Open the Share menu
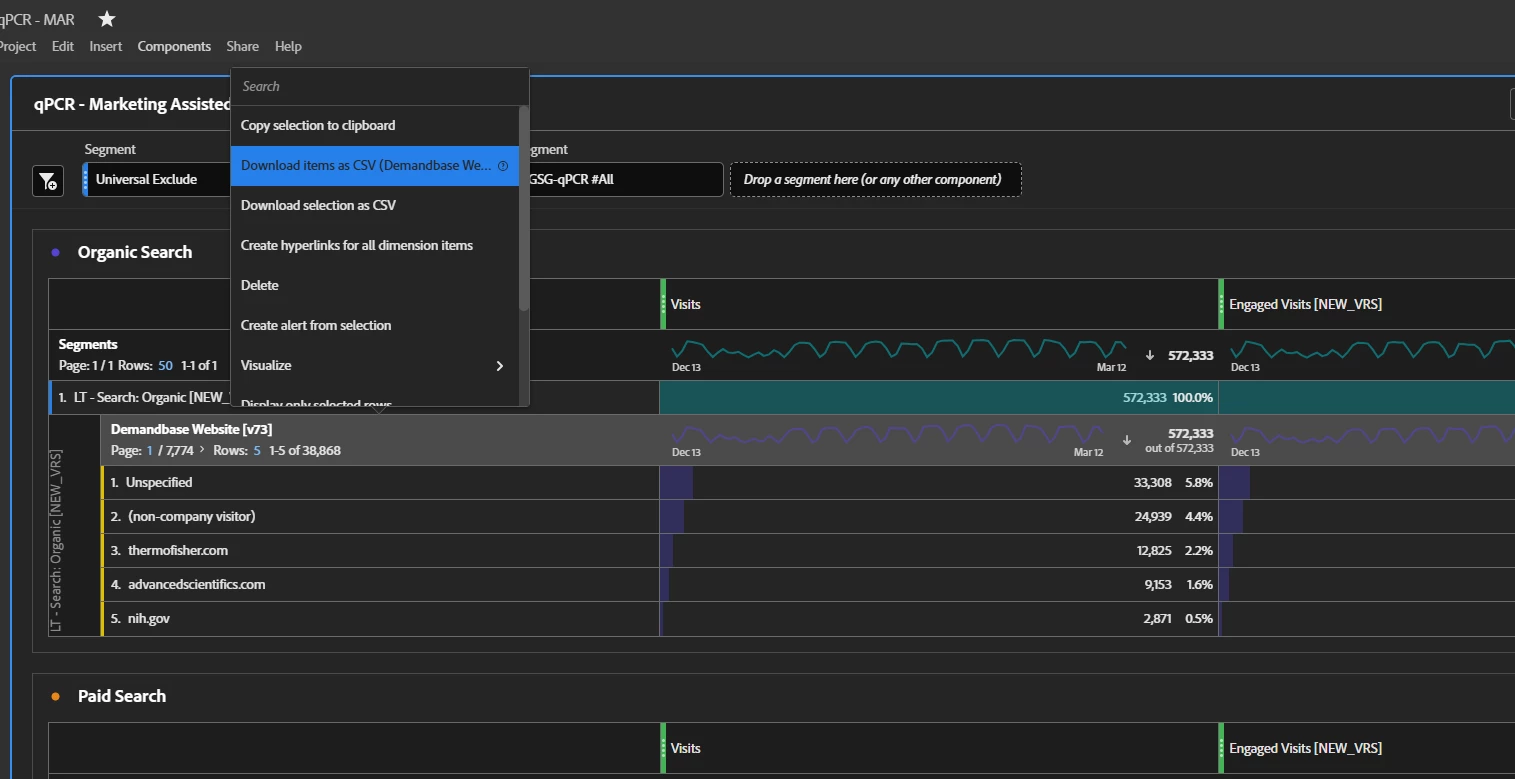Screen dimensions: 1515x779 [x=242, y=46]
